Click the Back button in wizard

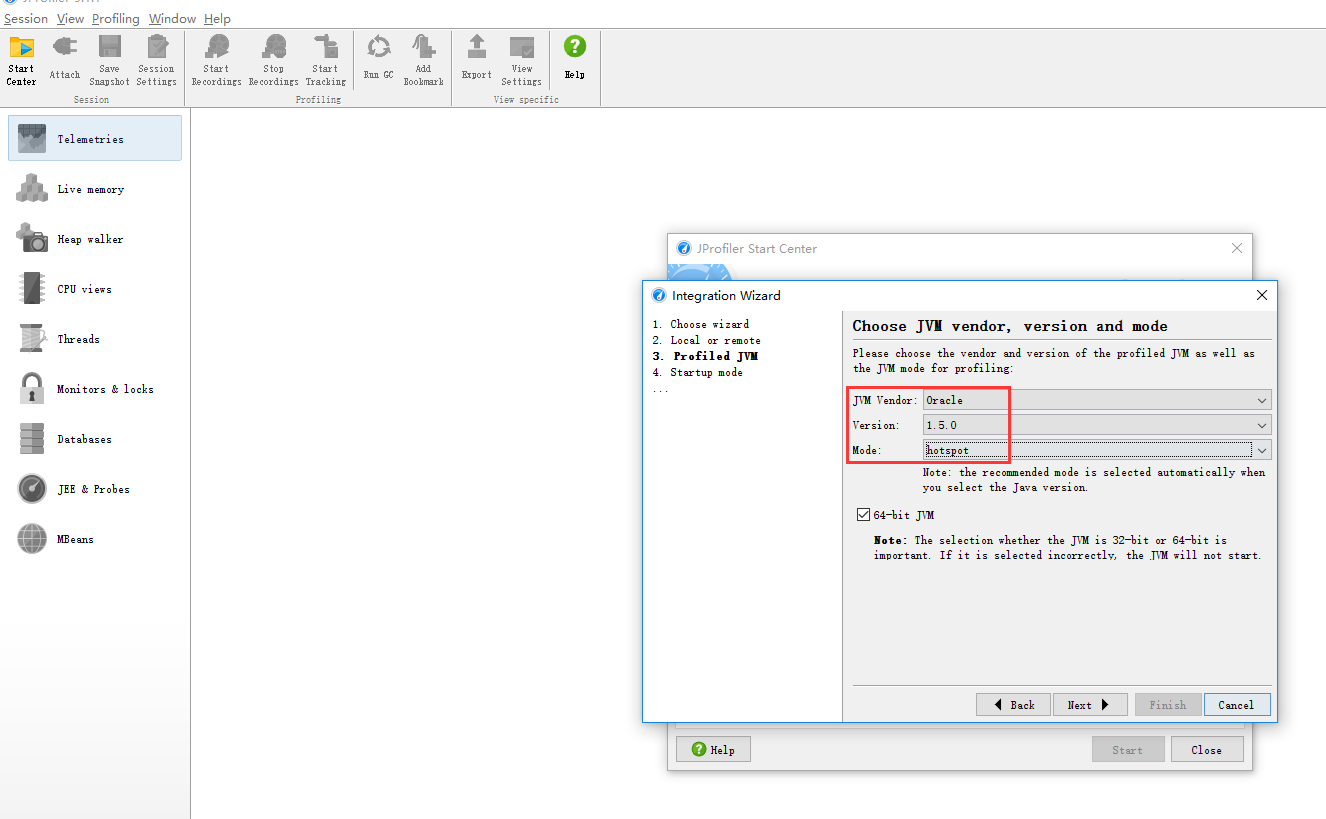(1013, 704)
